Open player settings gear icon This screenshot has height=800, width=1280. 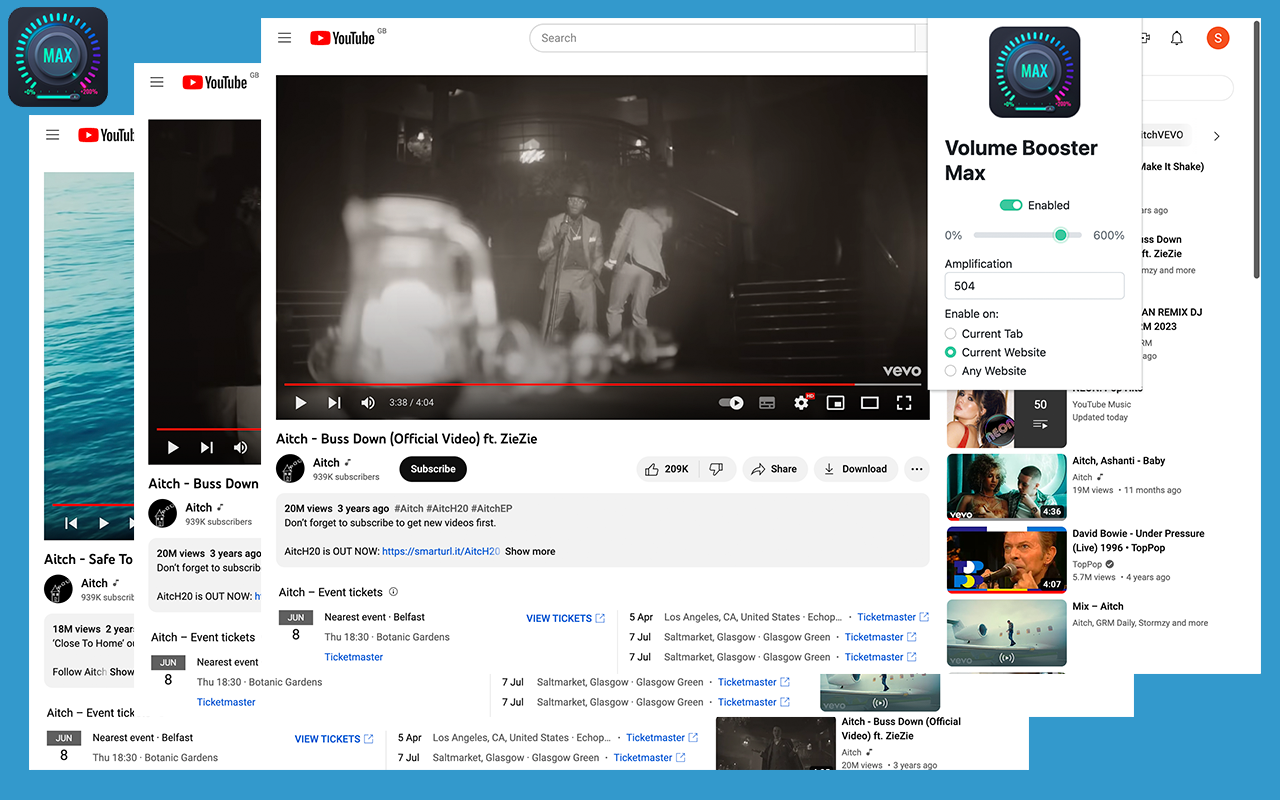click(801, 403)
